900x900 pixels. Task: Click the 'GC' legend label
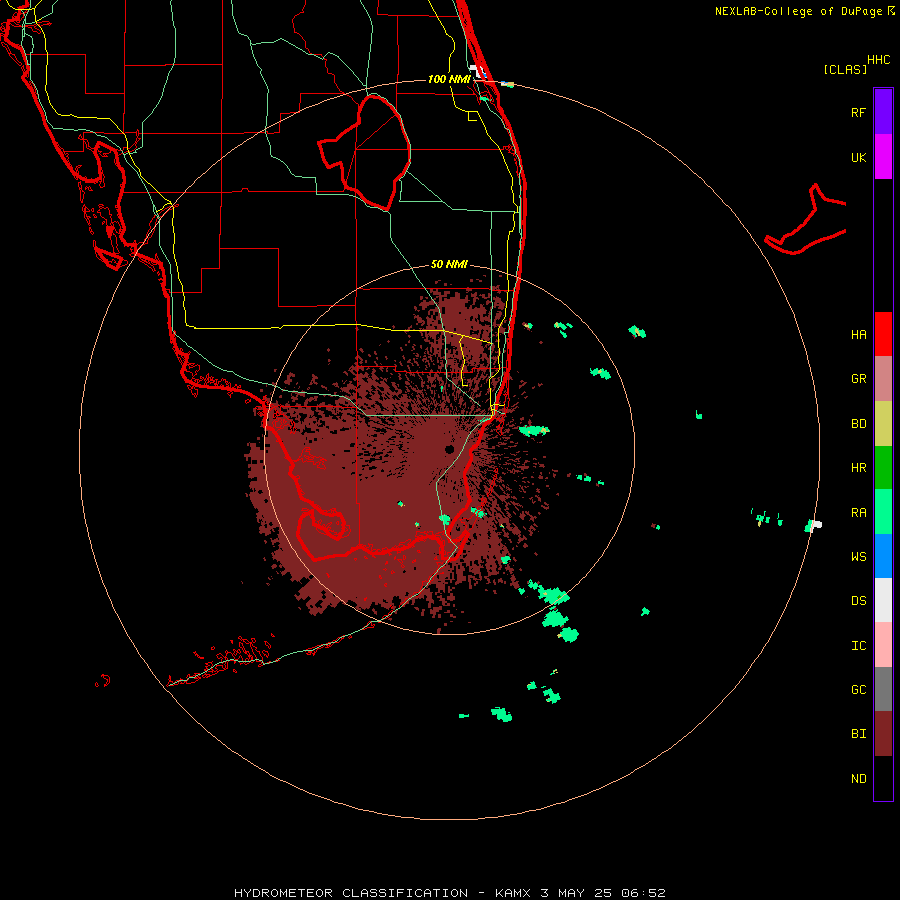pos(858,690)
